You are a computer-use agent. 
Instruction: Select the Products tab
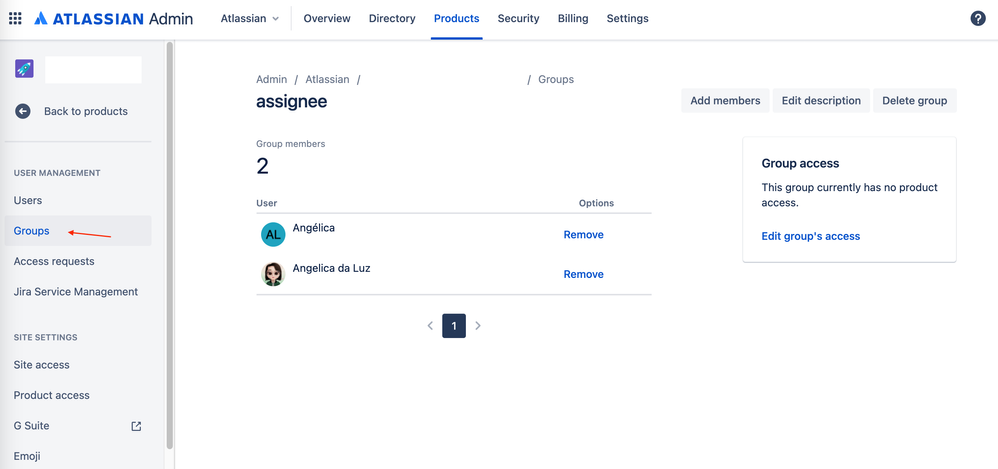(x=456, y=18)
